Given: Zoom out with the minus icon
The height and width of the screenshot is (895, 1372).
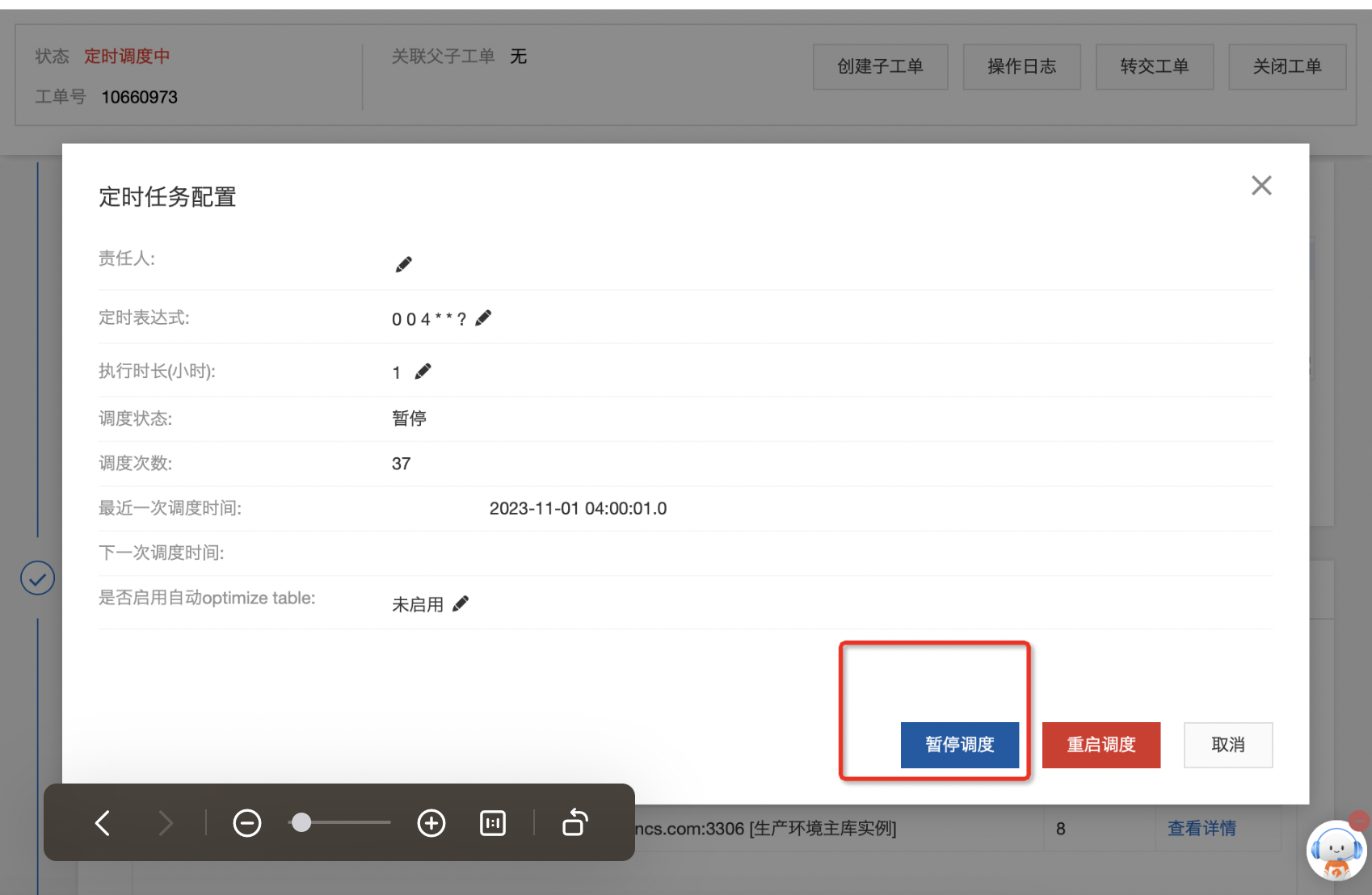Looking at the screenshot, I should (x=247, y=823).
